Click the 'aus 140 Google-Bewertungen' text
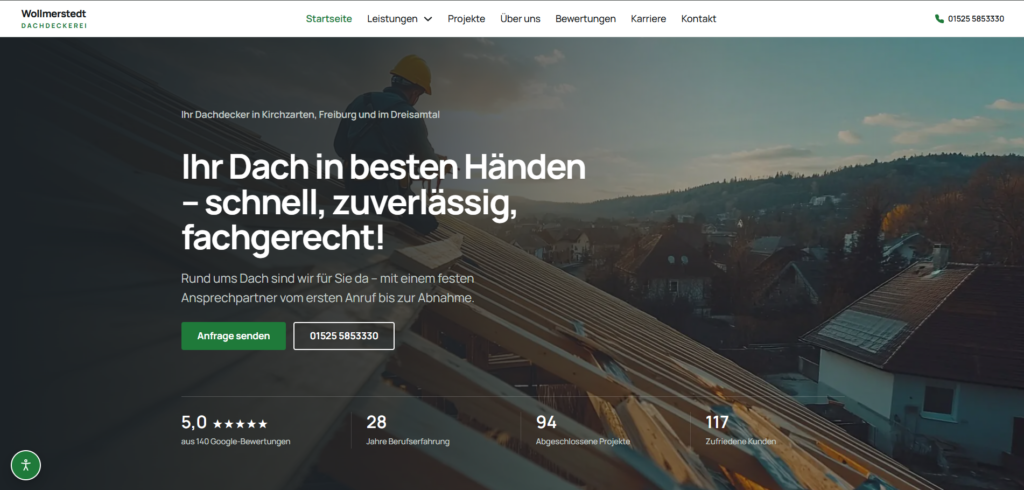This screenshot has width=1024, height=490. tap(236, 442)
